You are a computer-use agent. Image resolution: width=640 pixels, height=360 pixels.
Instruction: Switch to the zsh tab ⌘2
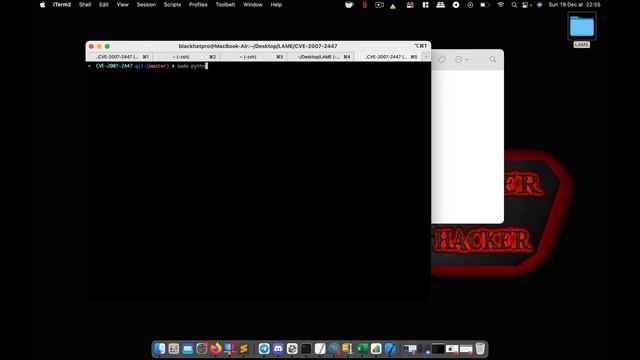point(187,57)
